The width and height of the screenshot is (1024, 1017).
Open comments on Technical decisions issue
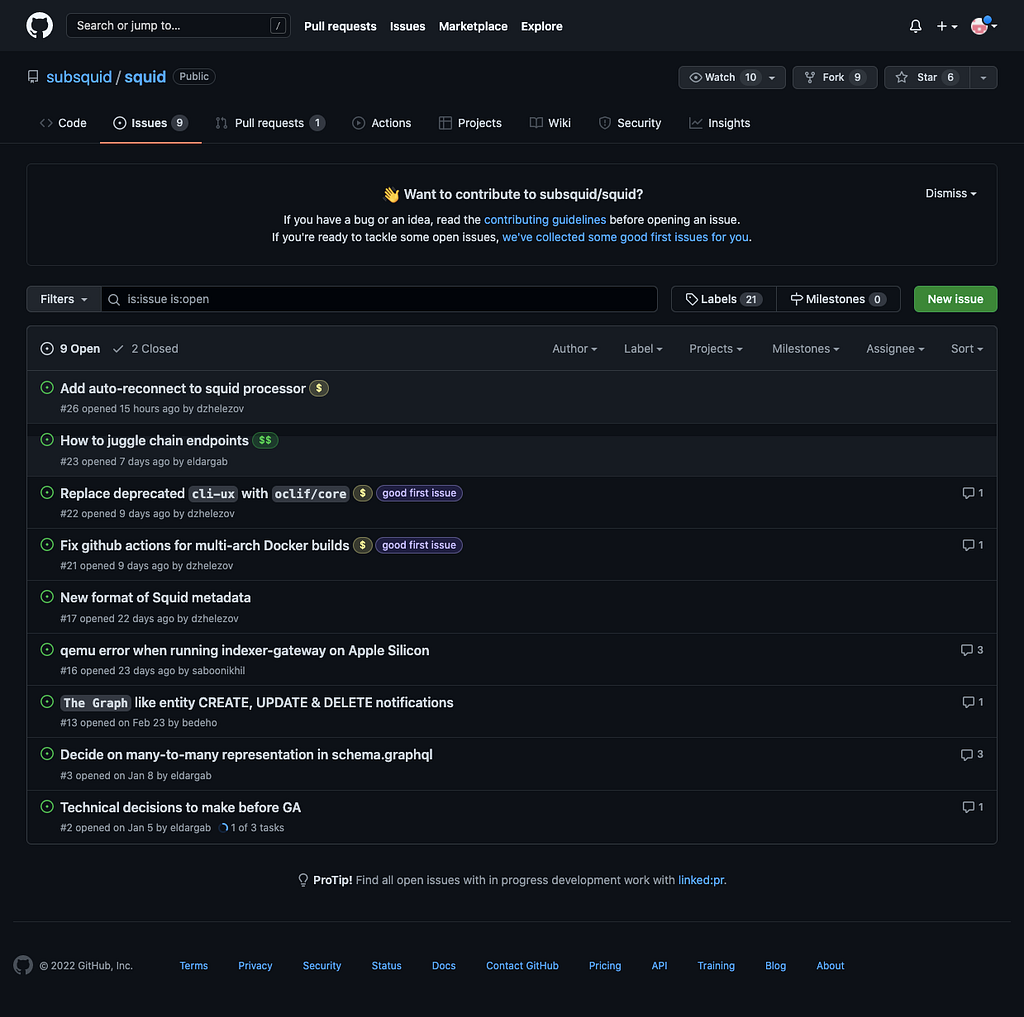(972, 807)
